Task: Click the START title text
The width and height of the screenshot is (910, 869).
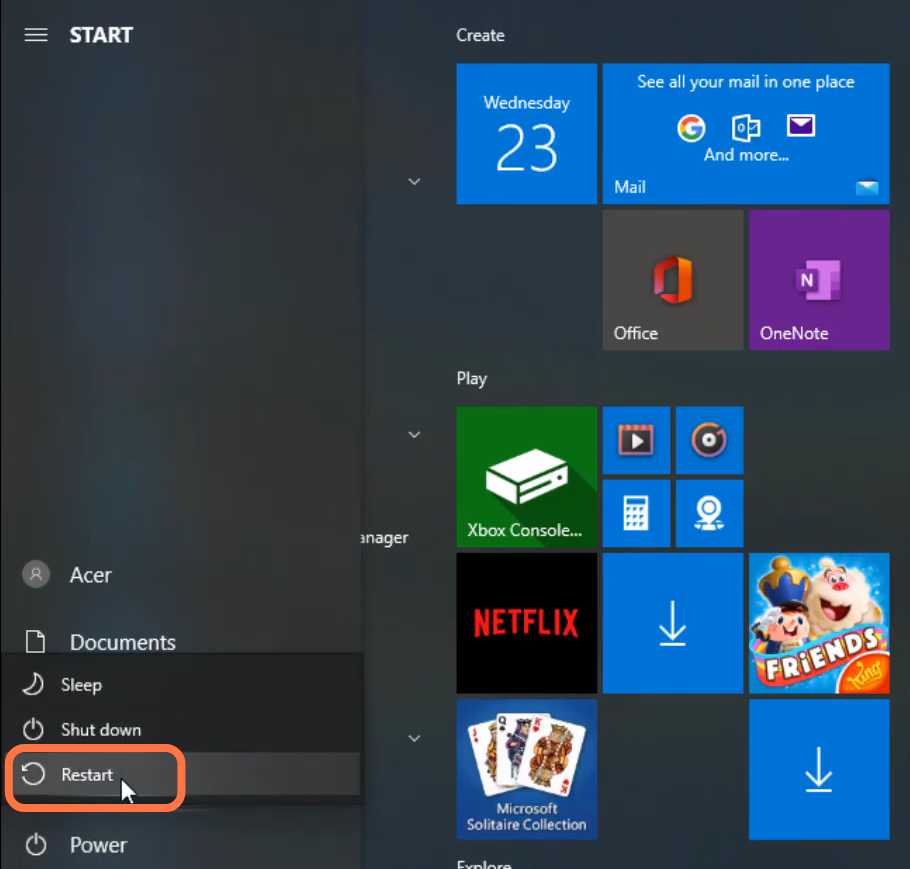Action: pos(101,35)
